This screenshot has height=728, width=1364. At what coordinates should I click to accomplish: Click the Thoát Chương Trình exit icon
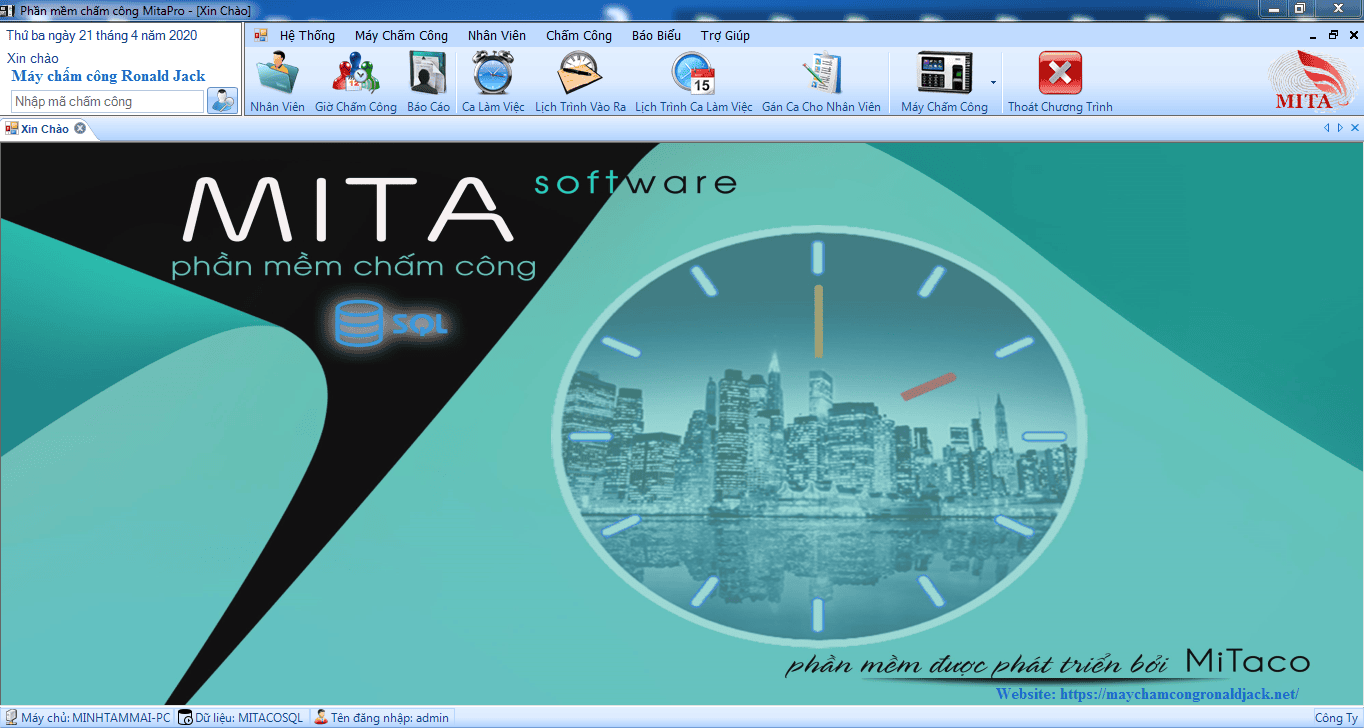click(x=1060, y=76)
